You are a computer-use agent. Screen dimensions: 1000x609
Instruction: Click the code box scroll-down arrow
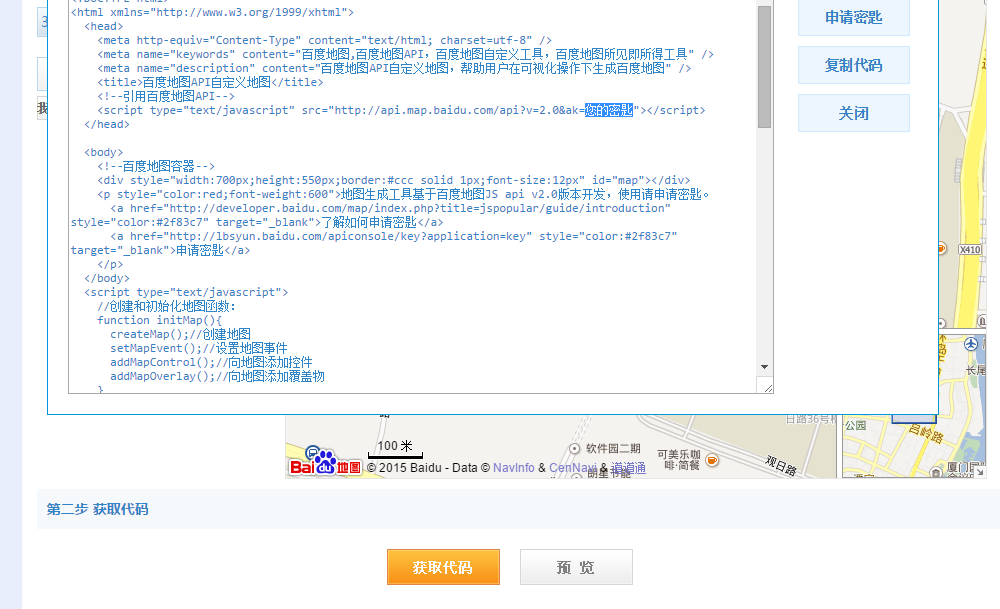point(764,368)
